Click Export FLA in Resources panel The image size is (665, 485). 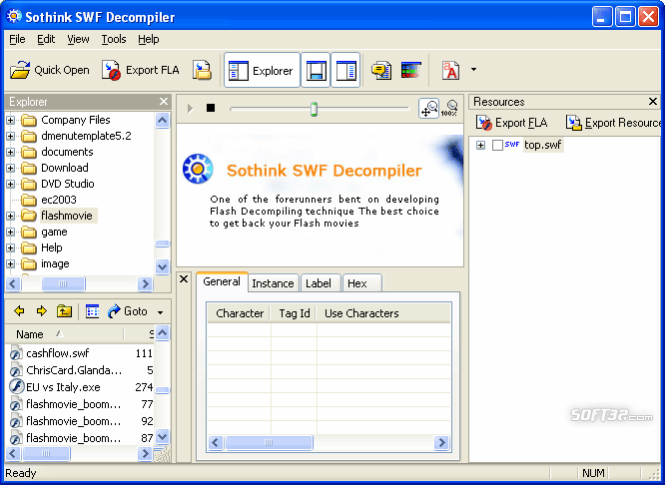[x=511, y=123]
